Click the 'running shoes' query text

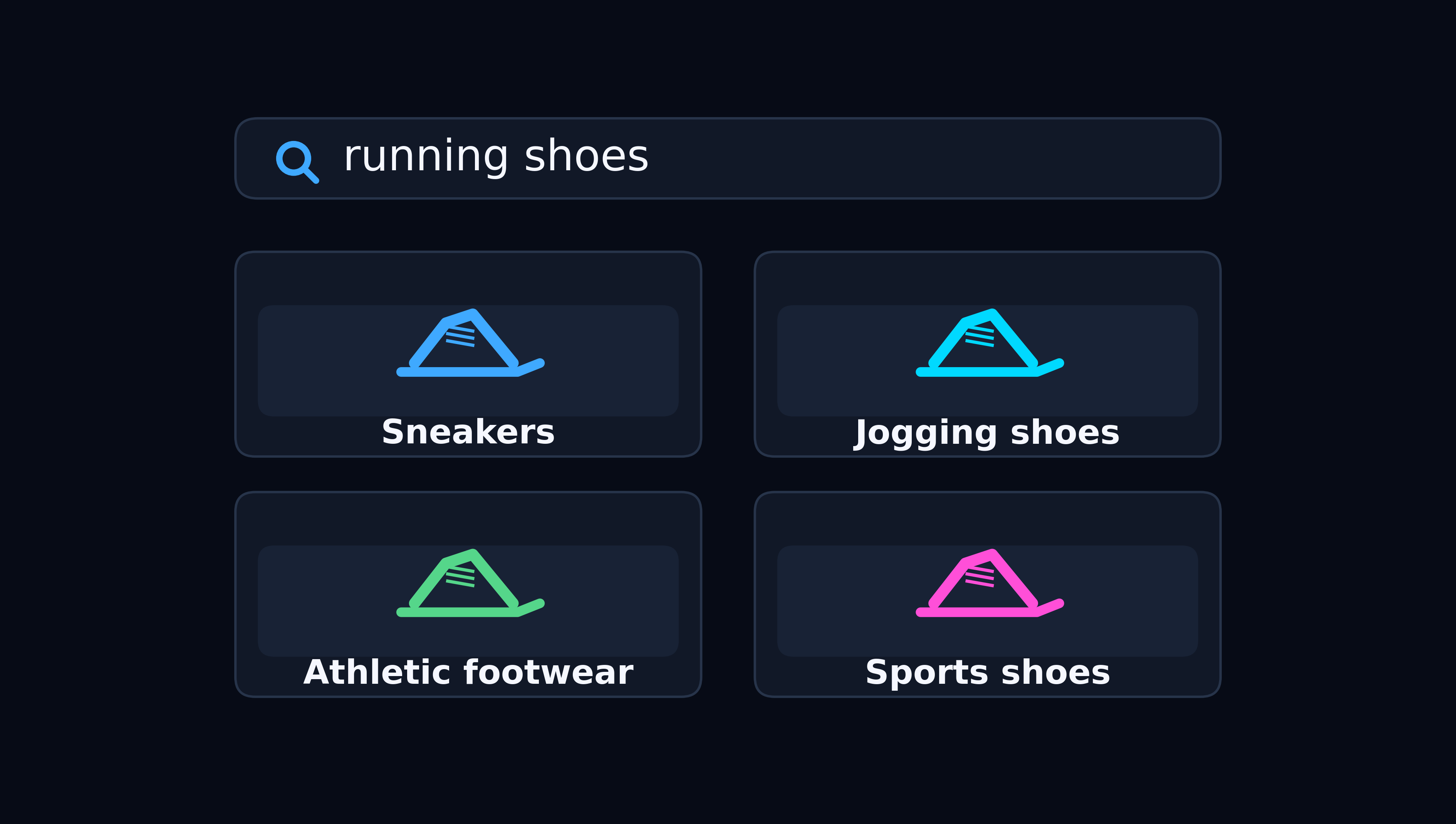pos(496,157)
